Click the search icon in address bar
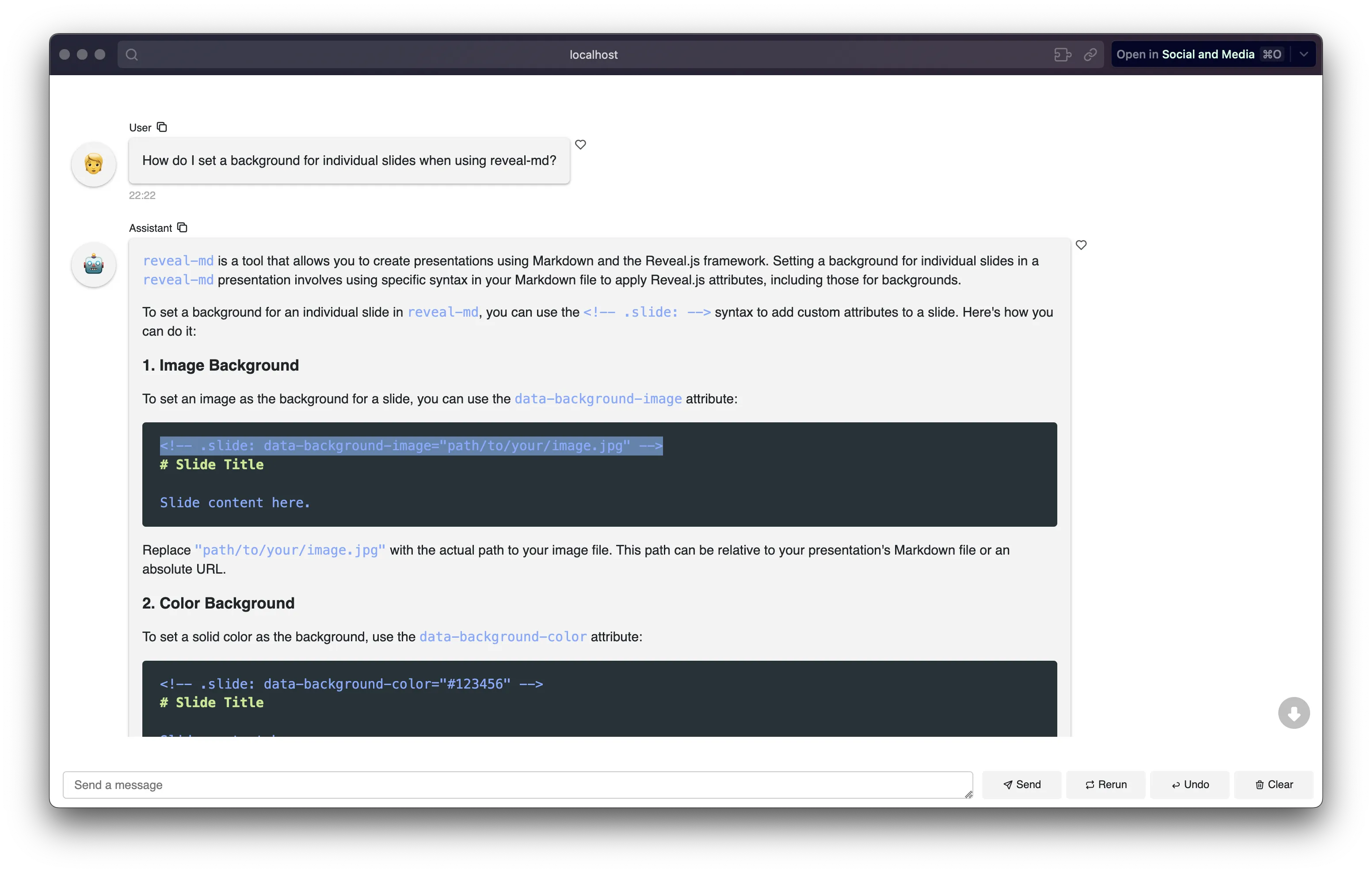Viewport: 1372px width, 873px height. tap(132, 55)
